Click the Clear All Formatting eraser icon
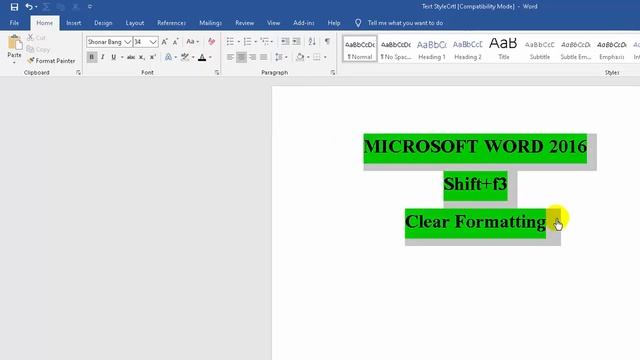 (211, 42)
